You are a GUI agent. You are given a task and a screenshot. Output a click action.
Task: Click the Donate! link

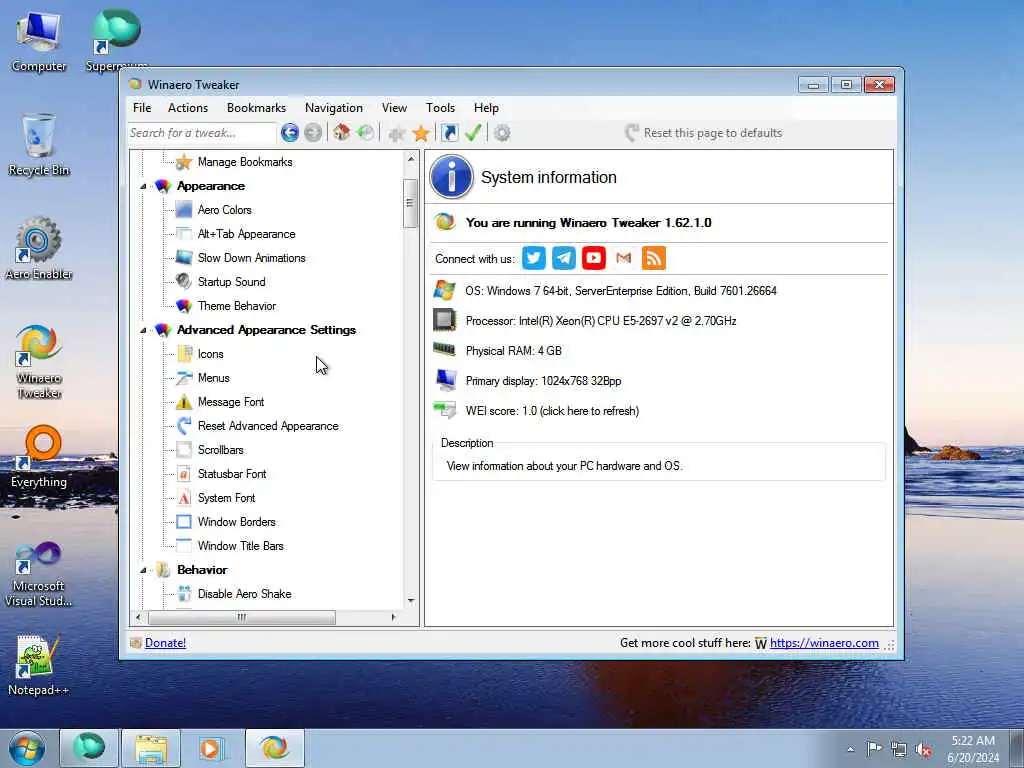pyautogui.click(x=165, y=643)
